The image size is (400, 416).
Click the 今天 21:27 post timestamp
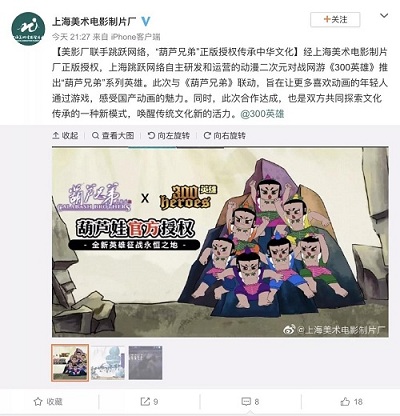click(x=71, y=37)
